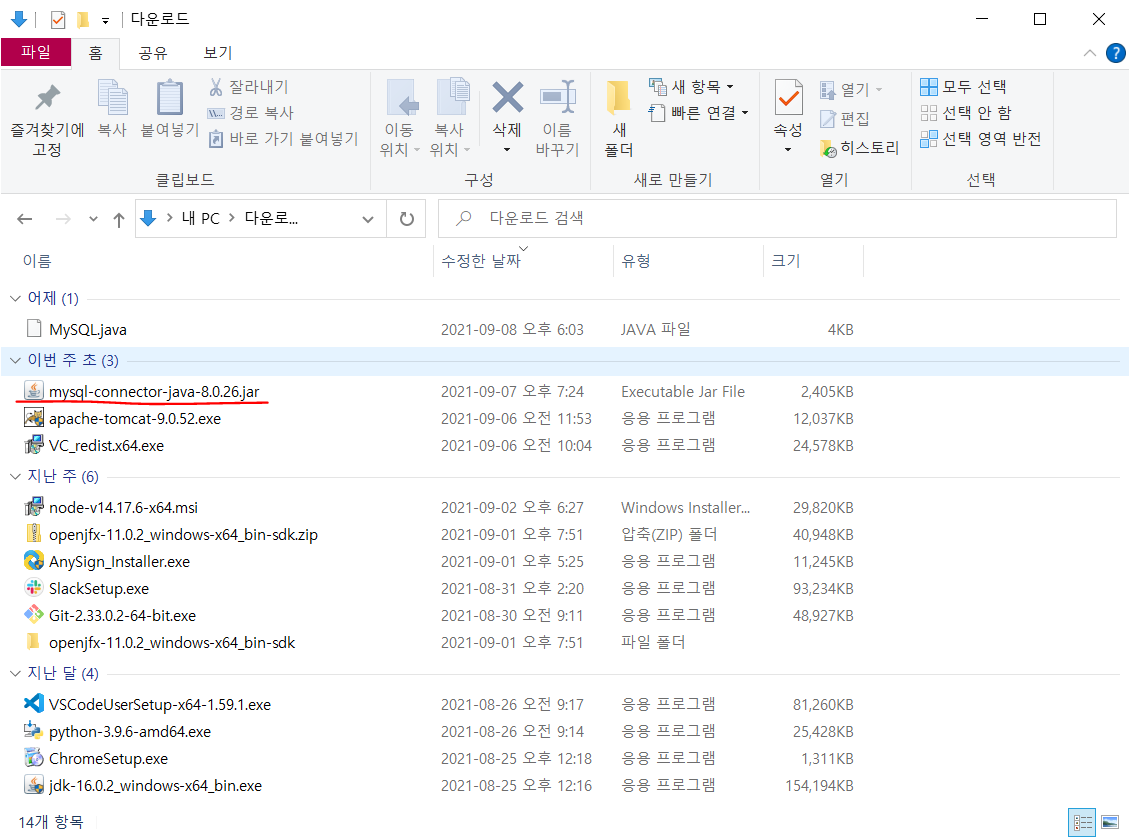The height and width of the screenshot is (838, 1130).
Task: Switch to details view icon in status bar
Action: [x=1082, y=822]
